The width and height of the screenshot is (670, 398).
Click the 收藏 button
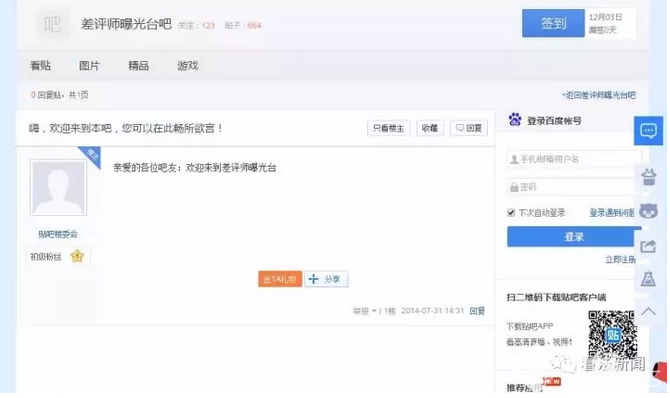[x=430, y=128]
